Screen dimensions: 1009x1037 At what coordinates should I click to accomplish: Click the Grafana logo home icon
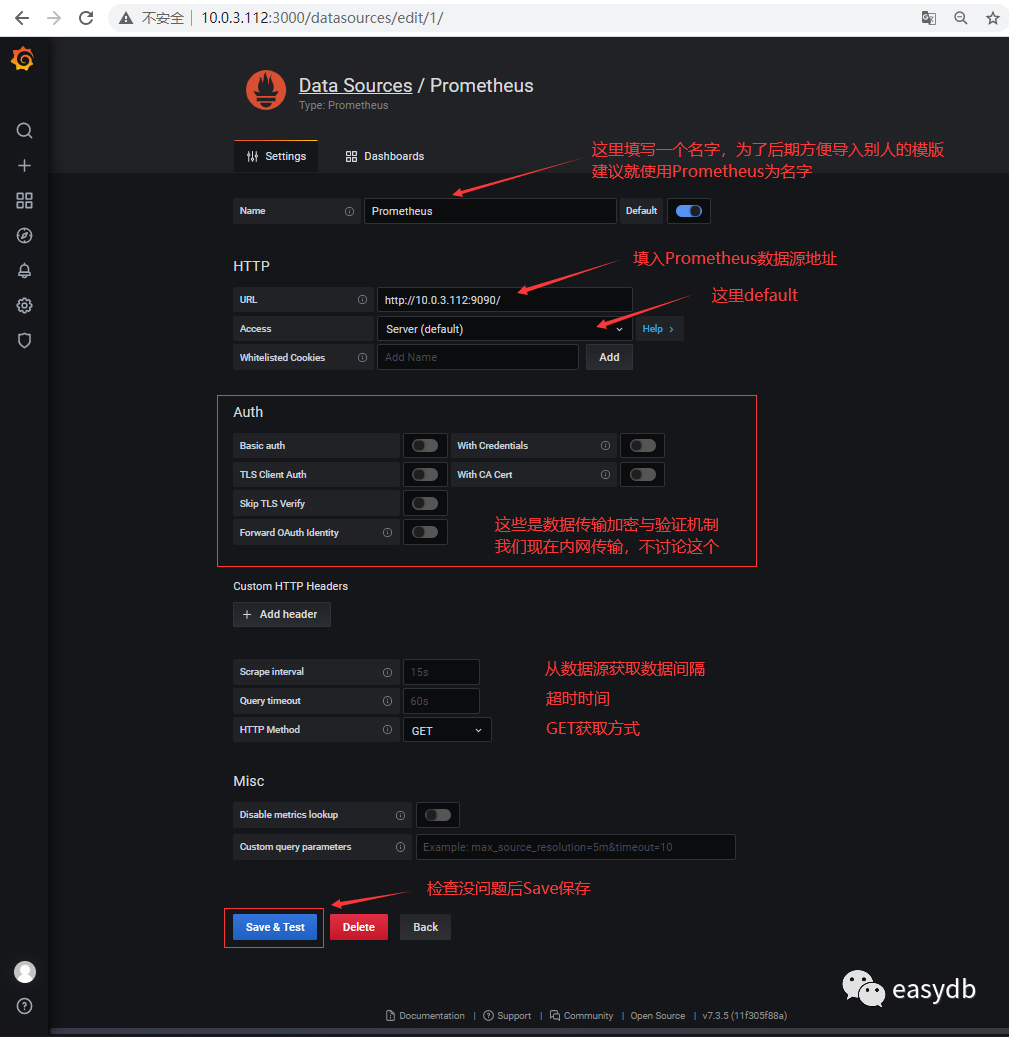point(23,59)
